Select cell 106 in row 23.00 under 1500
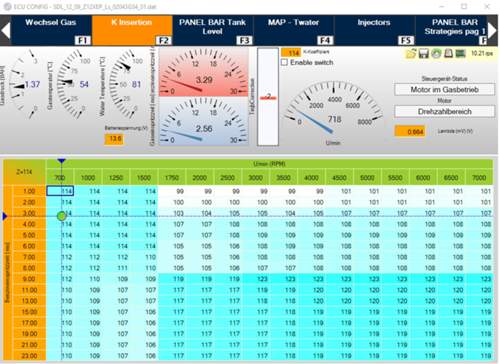Screen dimensions: 500x364 click(144, 356)
